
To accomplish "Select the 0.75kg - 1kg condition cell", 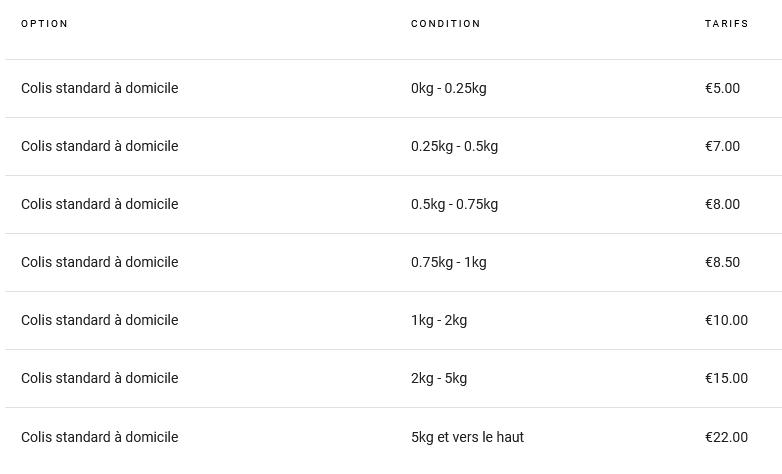I will point(448,262).
